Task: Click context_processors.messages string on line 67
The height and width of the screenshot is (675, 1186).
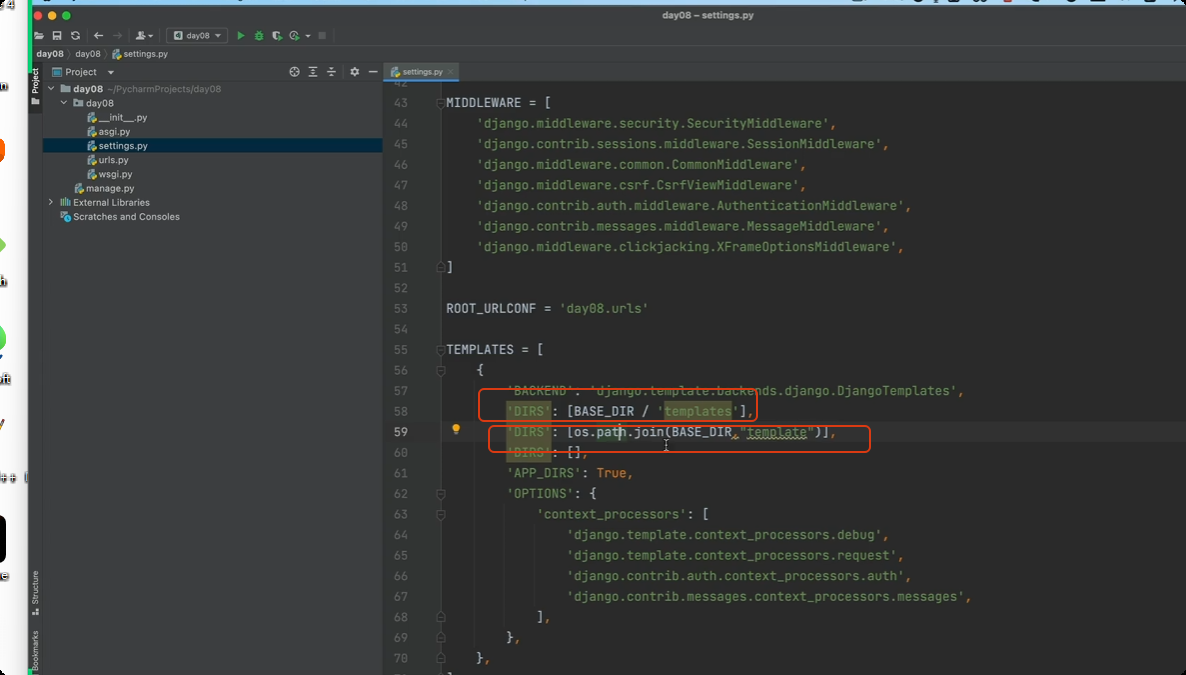Action: (765, 597)
